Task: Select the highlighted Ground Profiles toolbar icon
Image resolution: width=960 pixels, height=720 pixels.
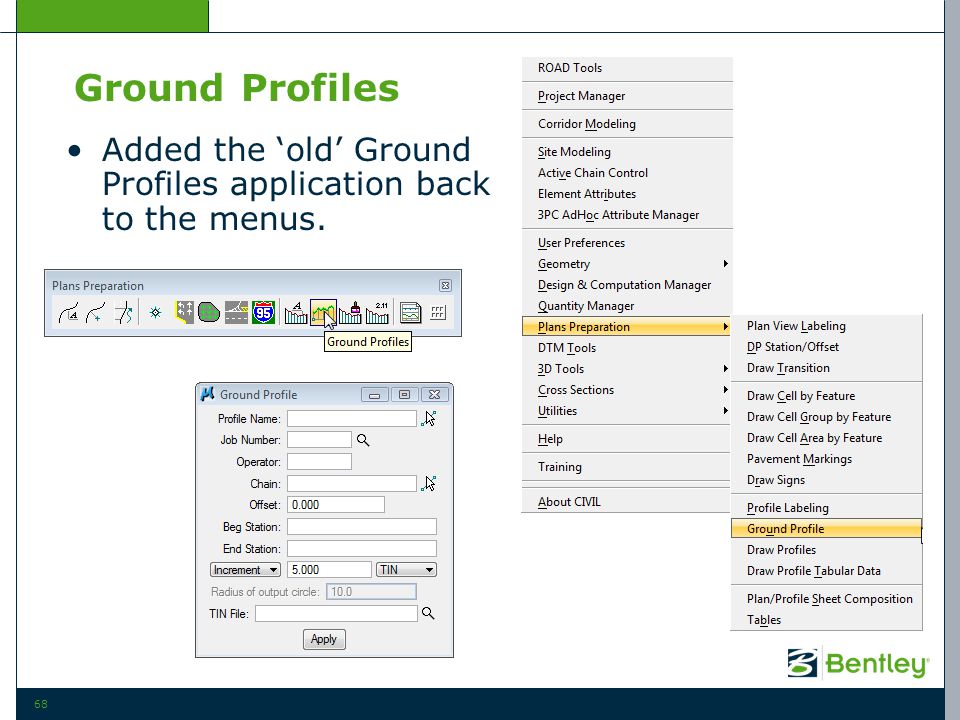Action: tap(323, 313)
